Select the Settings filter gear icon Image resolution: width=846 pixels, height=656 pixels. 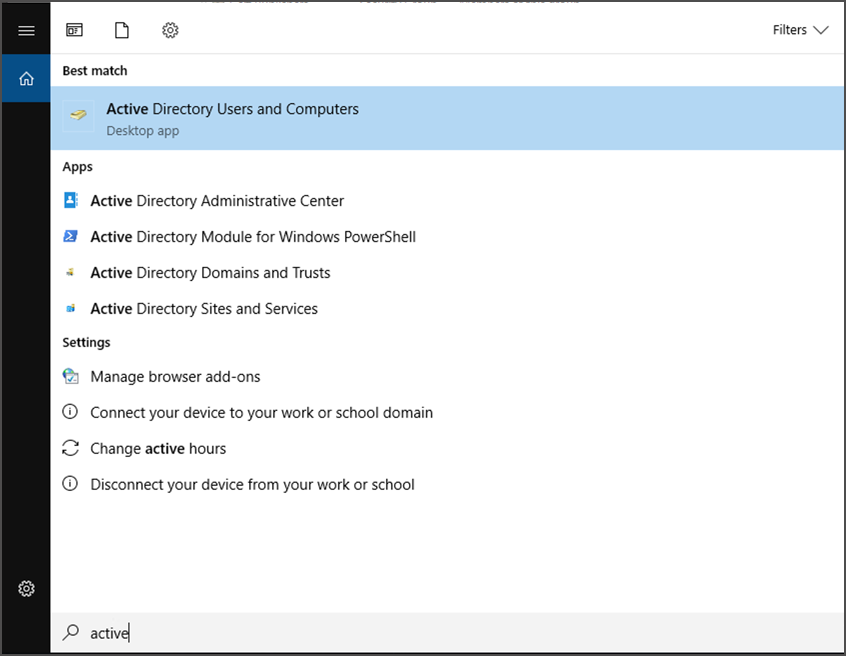tap(170, 30)
